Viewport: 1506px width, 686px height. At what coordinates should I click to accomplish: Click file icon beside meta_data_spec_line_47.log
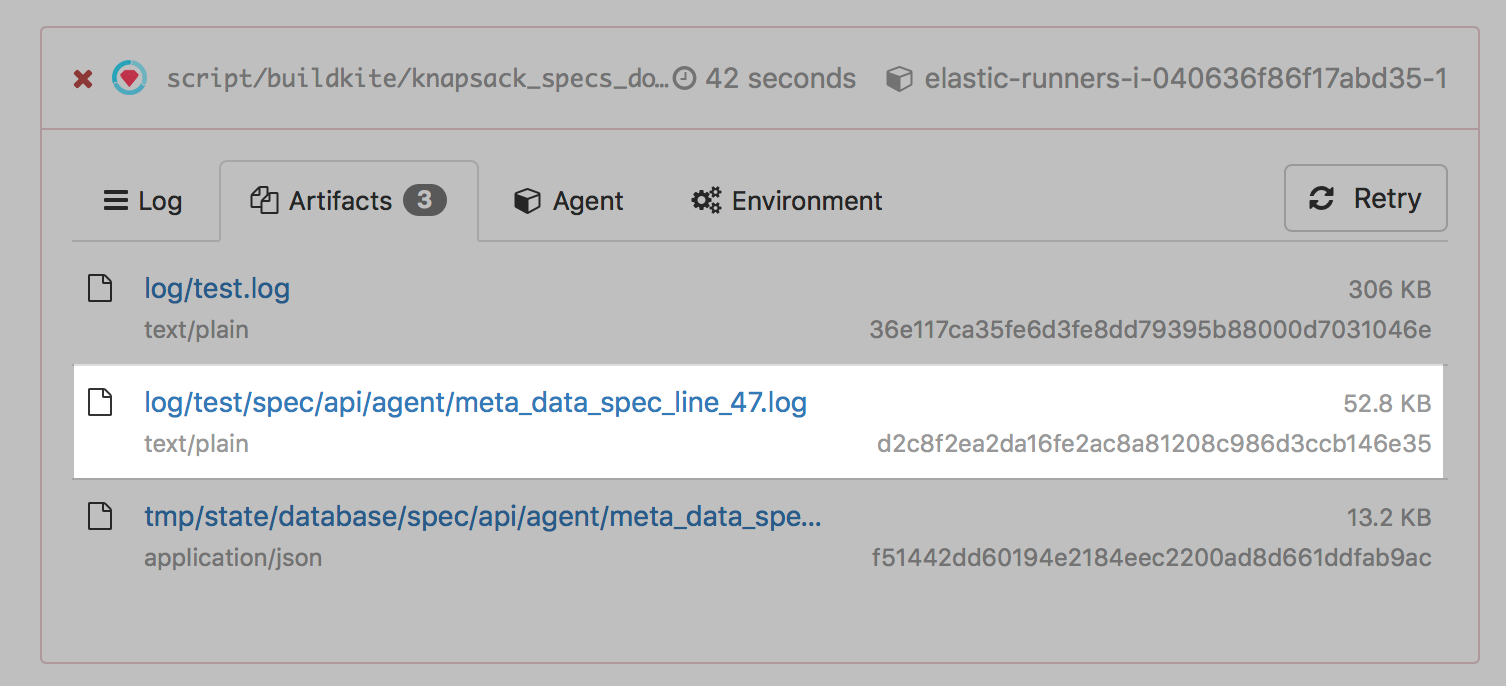tap(100, 403)
